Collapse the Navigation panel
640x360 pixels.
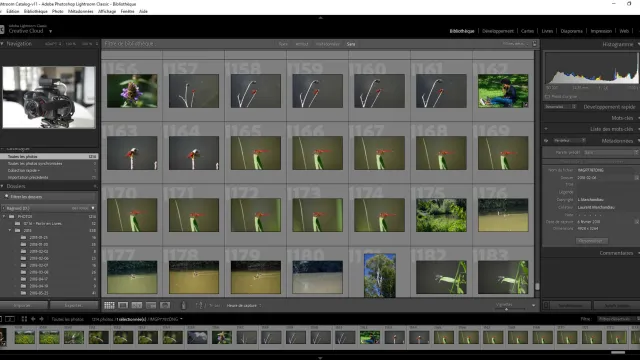point(2,44)
